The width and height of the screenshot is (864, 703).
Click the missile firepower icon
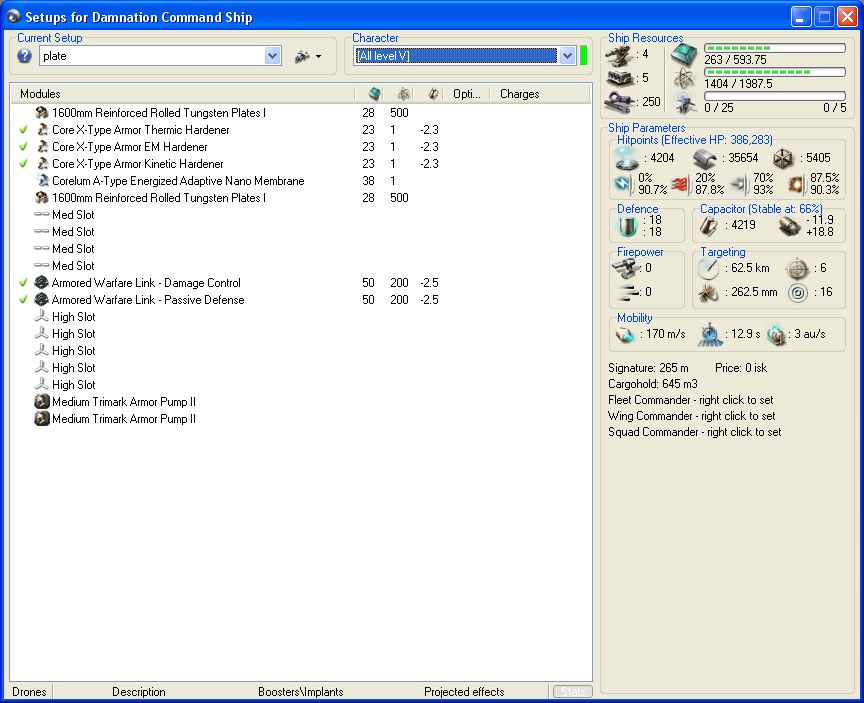pyautogui.click(x=626, y=292)
